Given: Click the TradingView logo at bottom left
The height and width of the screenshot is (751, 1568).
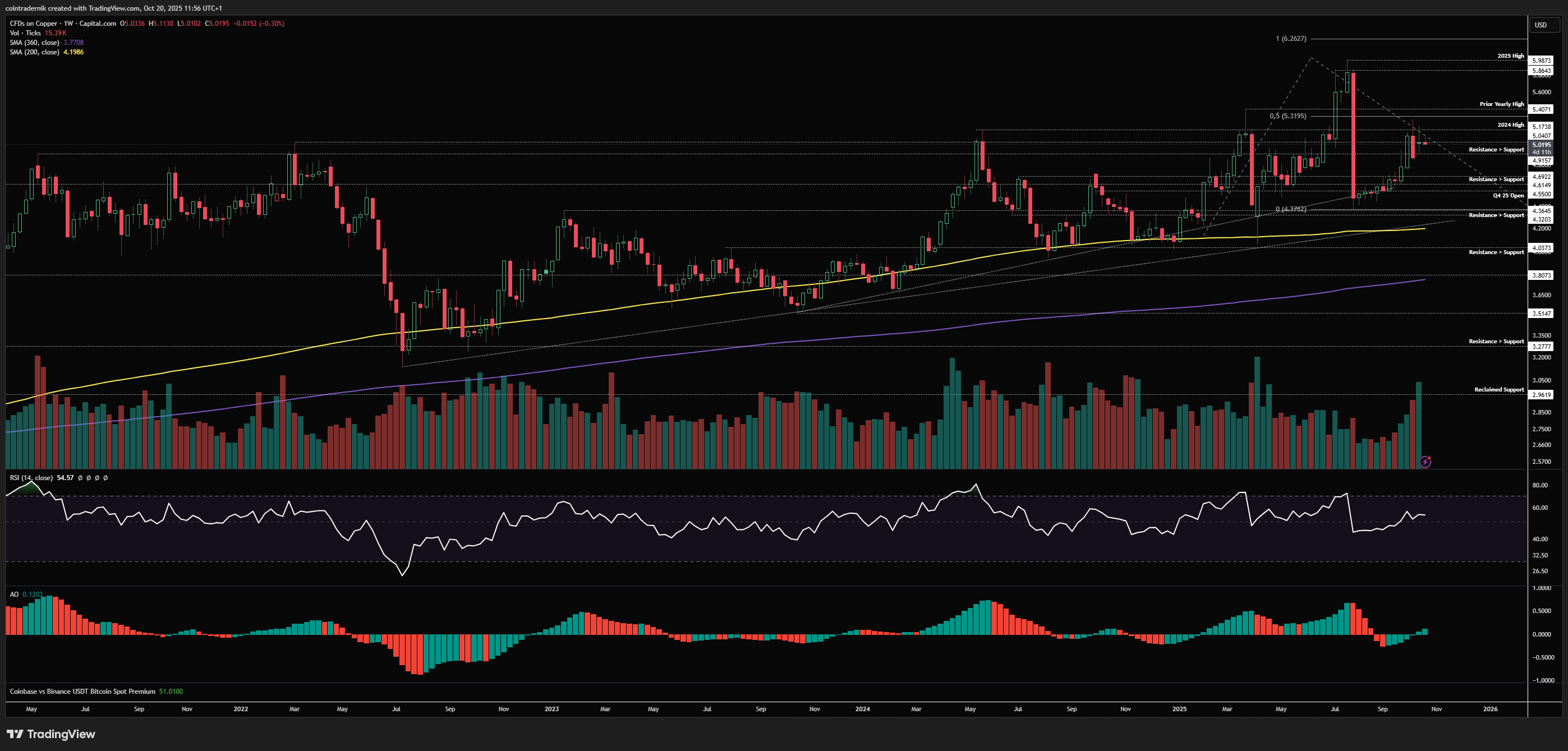Looking at the screenshot, I should [51, 734].
